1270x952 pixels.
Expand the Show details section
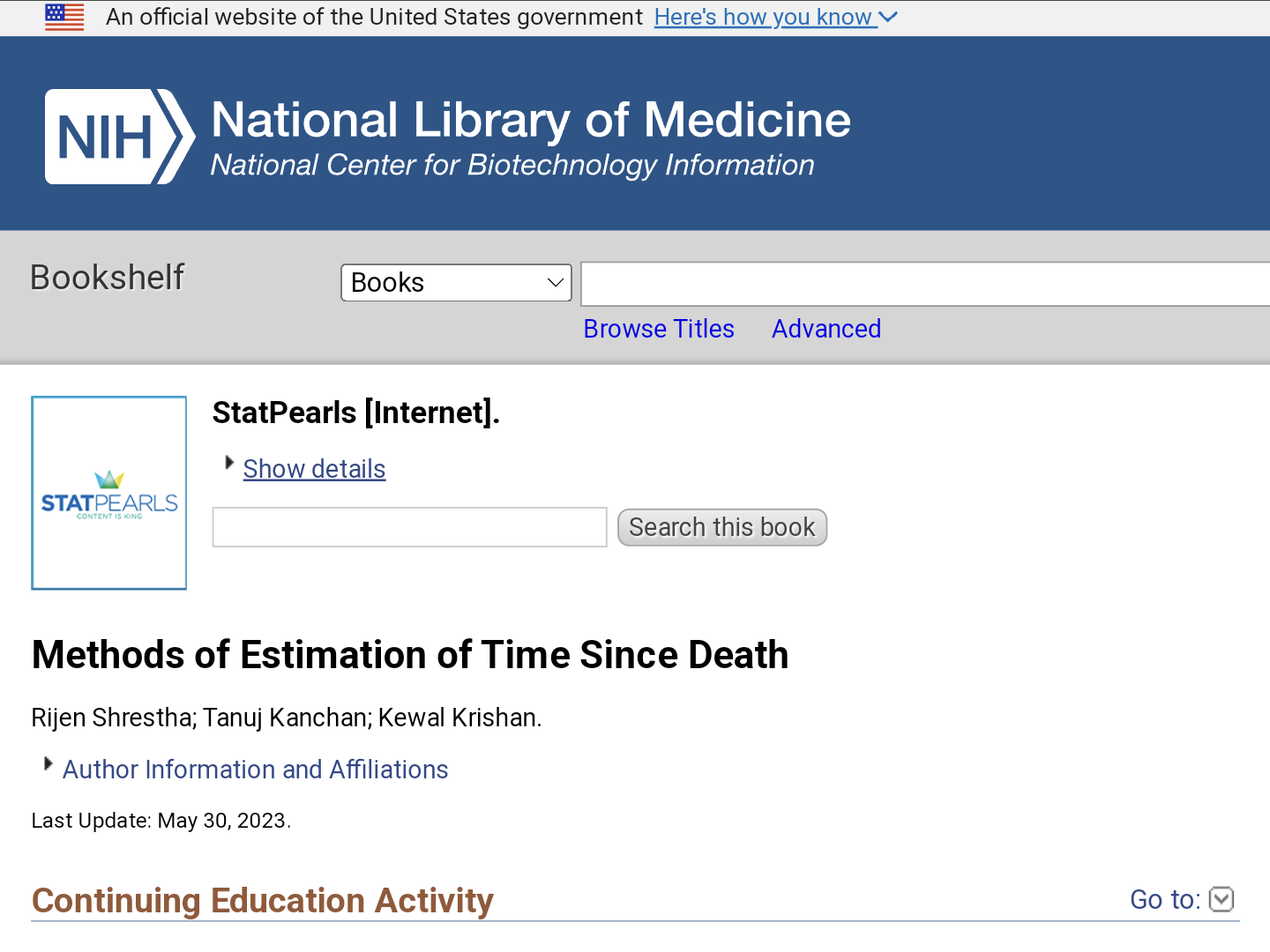pyautogui.click(x=314, y=468)
